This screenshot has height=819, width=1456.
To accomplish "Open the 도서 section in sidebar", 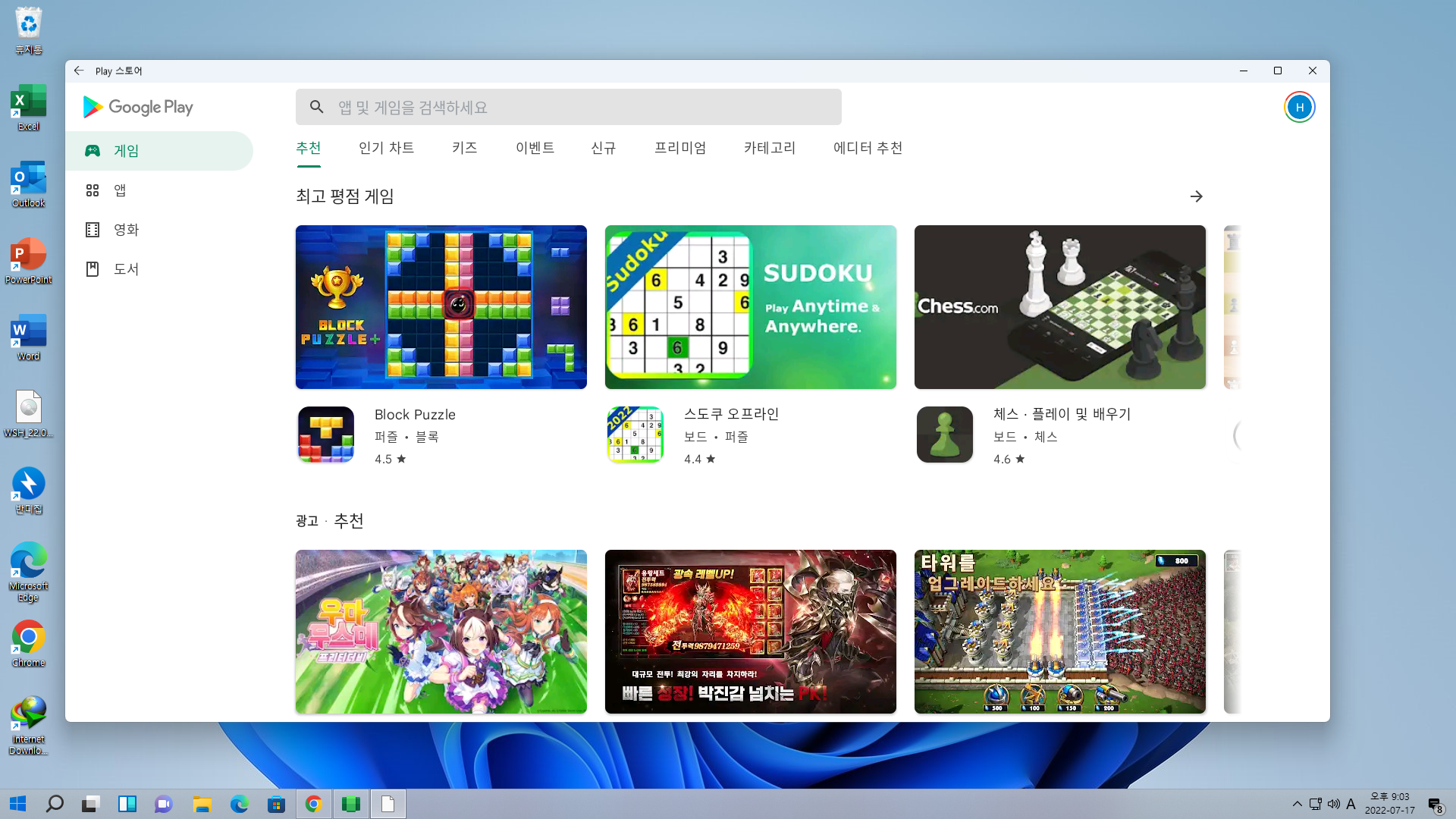I will [159, 269].
